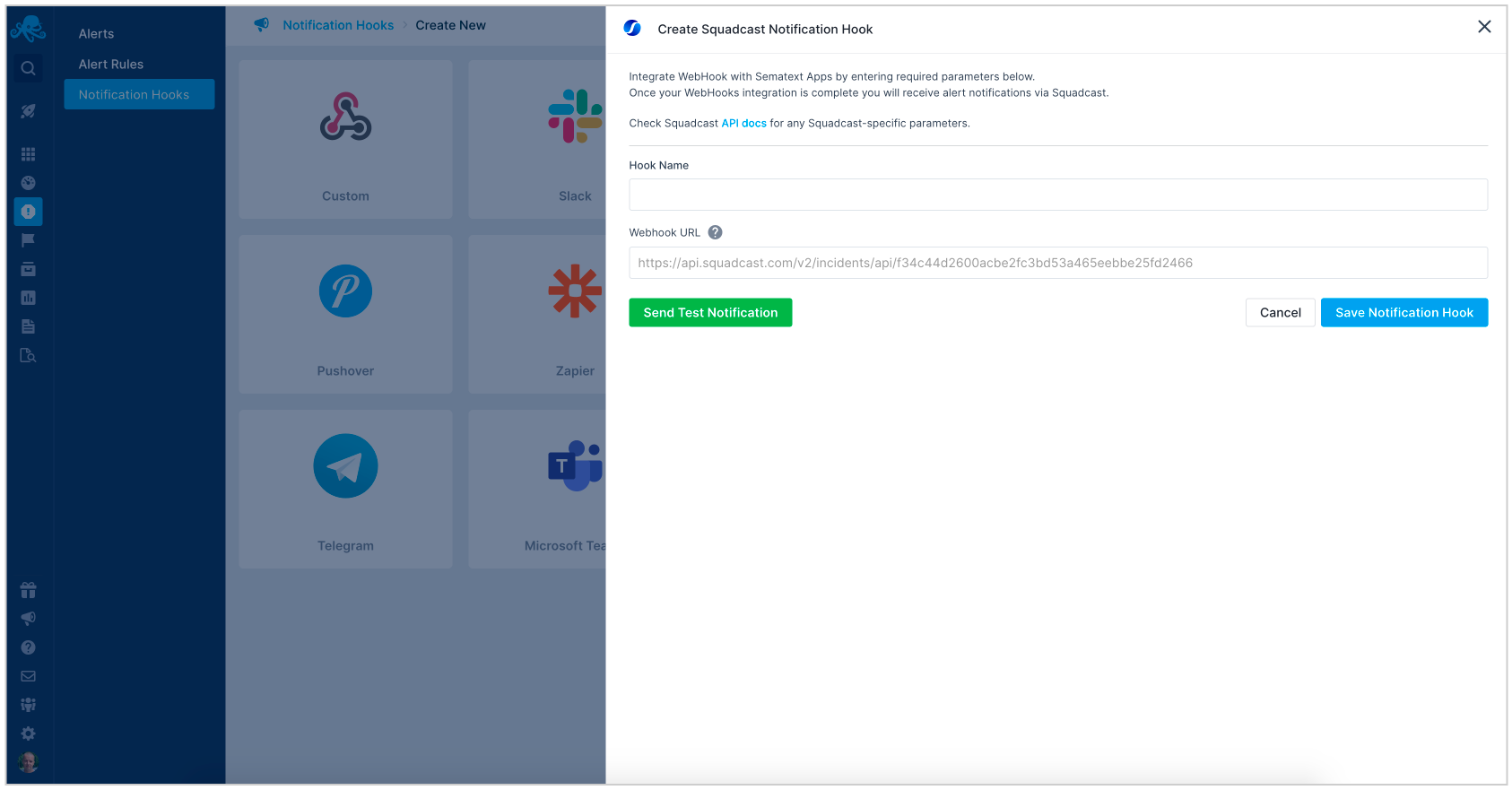
Task: Click into the Webhook URL input field
Action: tap(1058, 263)
